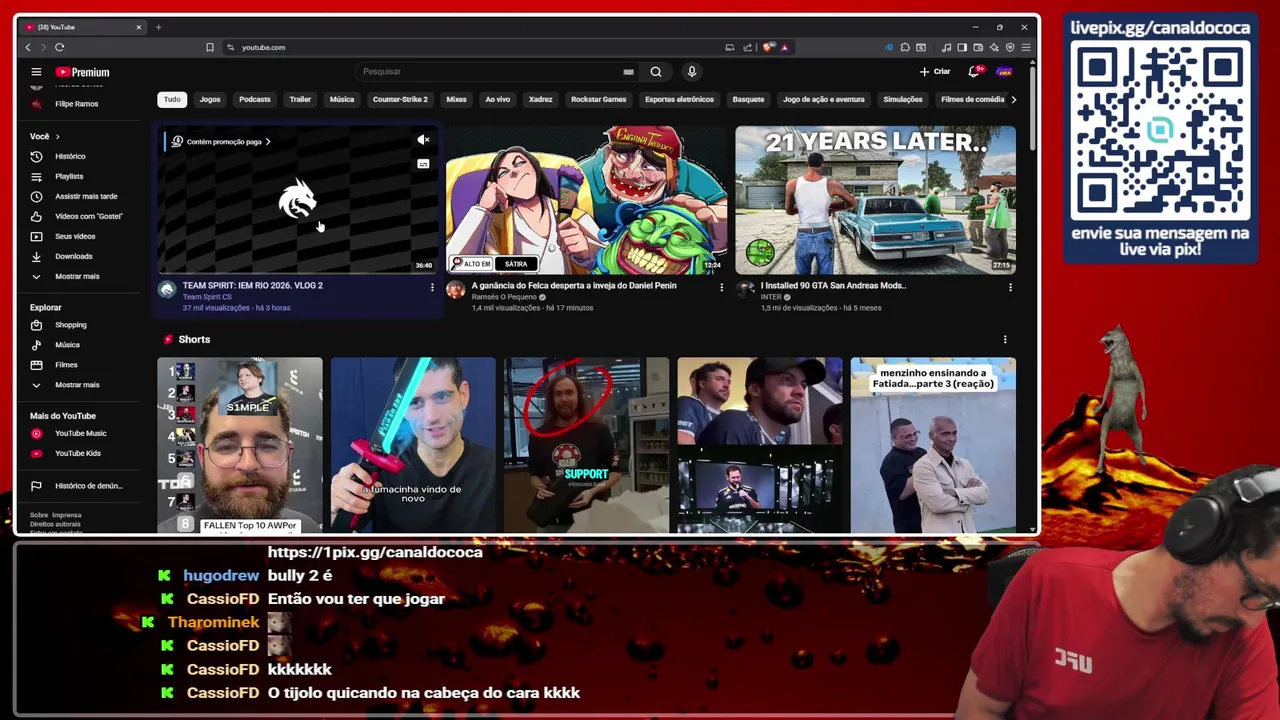The image size is (1280, 720).
Task: Show more category chips with right arrow
Action: tap(1013, 99)
